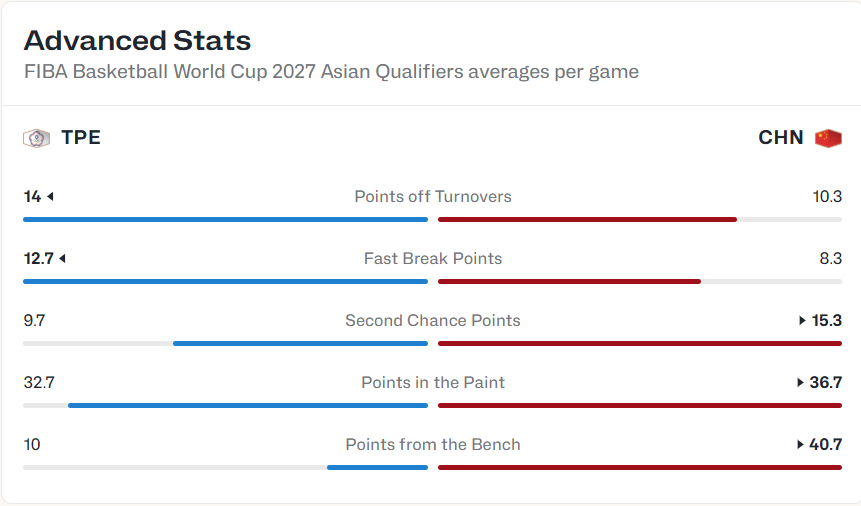Select the TPE team name
Screen dimensions: 861x506
pyautogui.click(x=81, y=138)
